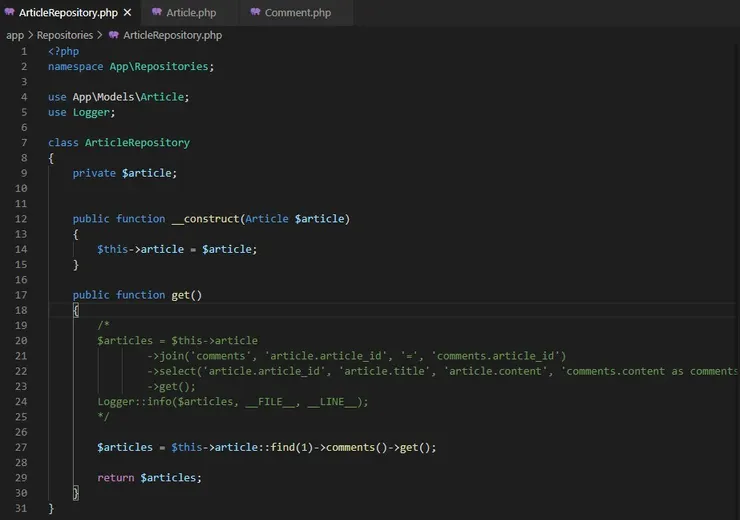Screen dimensions: 740x520
Task: Open the 'app' breadcrumb folder
Action: (x=15, y=35)
